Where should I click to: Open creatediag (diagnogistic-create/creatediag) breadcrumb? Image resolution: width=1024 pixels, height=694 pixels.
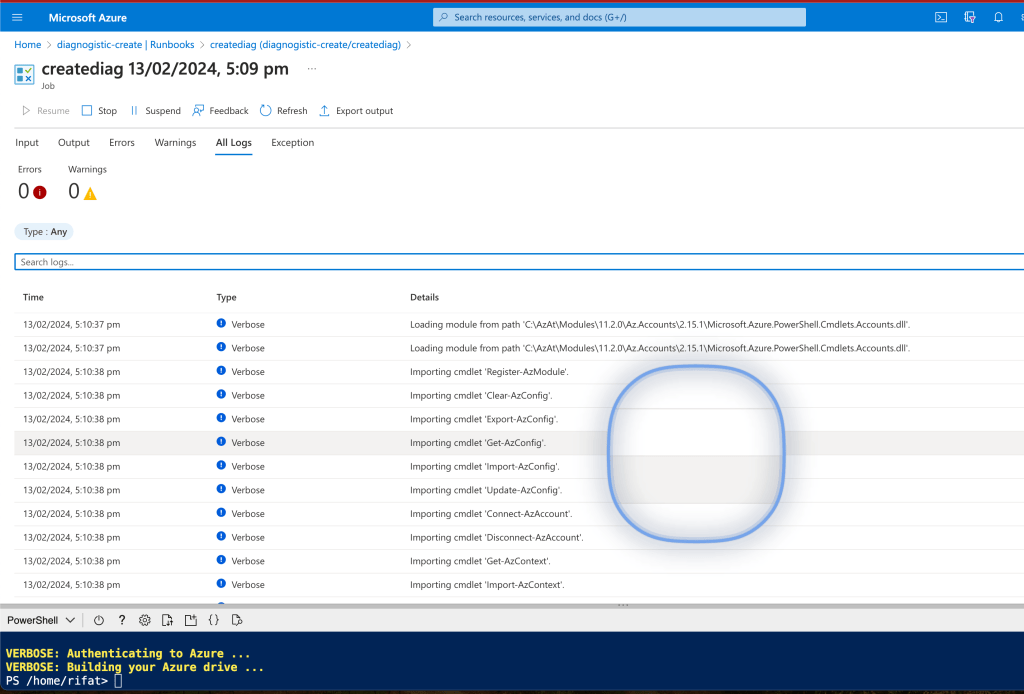click(x=305, y=44)
